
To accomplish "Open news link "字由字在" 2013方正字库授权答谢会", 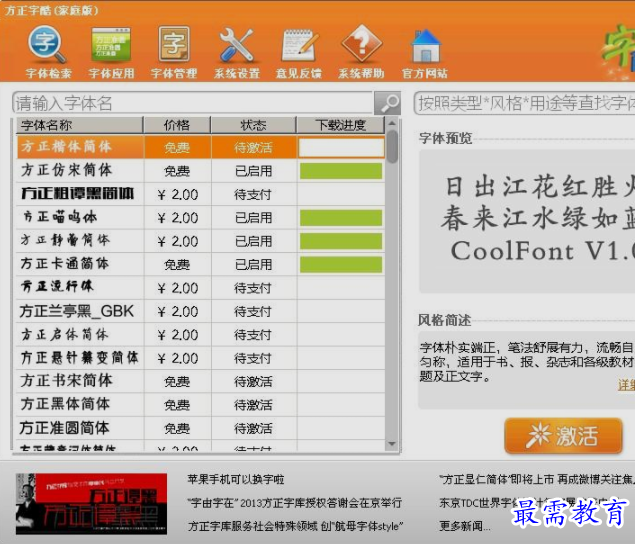I will click(x=294, y=503).
